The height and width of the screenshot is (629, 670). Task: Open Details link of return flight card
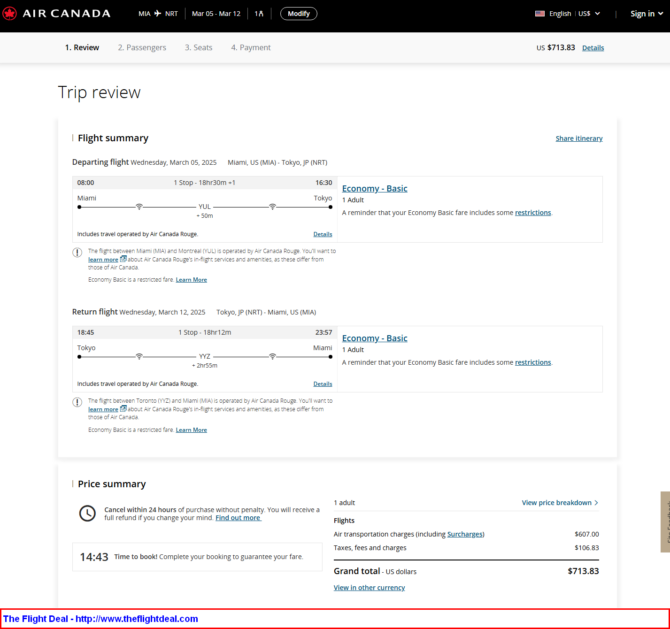[x=323, y=384]
